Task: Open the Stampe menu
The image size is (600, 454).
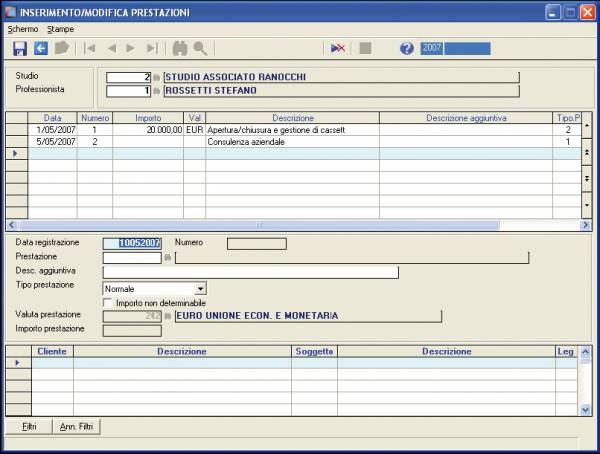Action: tap(60, 29)
